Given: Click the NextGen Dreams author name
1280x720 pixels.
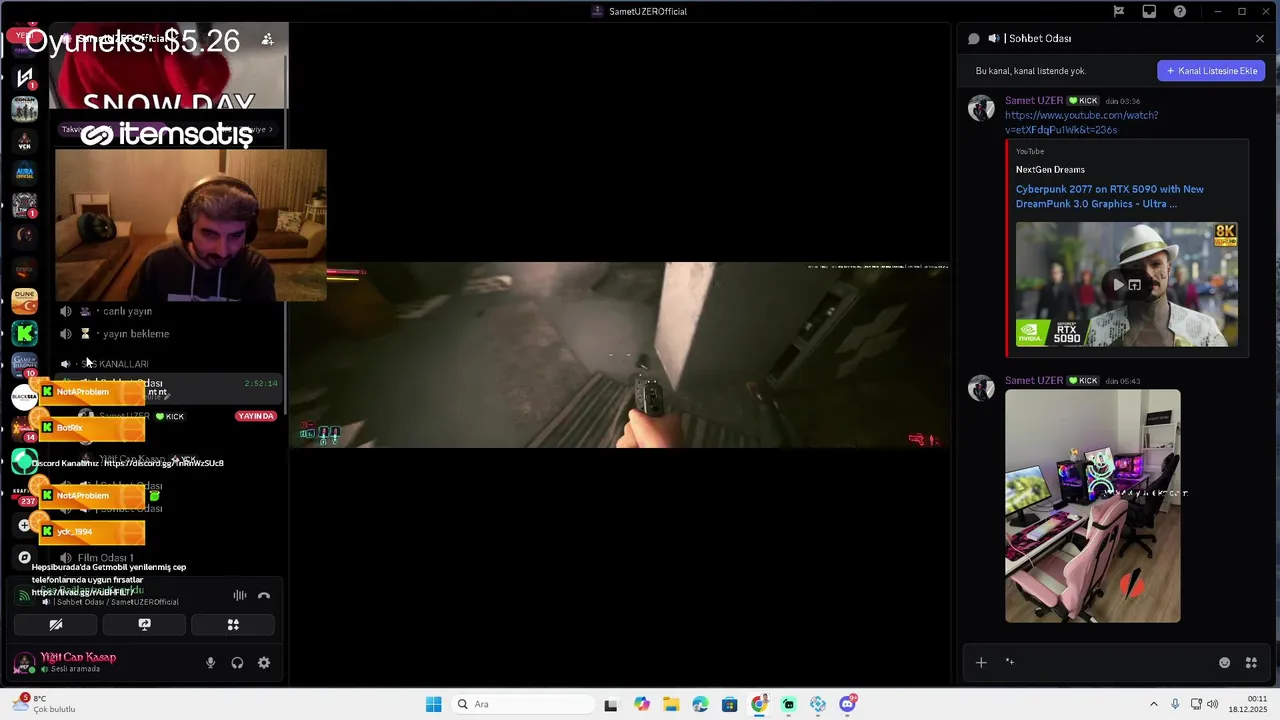Looking at the screenshot, I should pyautogui.click(x=1050, y=170).
